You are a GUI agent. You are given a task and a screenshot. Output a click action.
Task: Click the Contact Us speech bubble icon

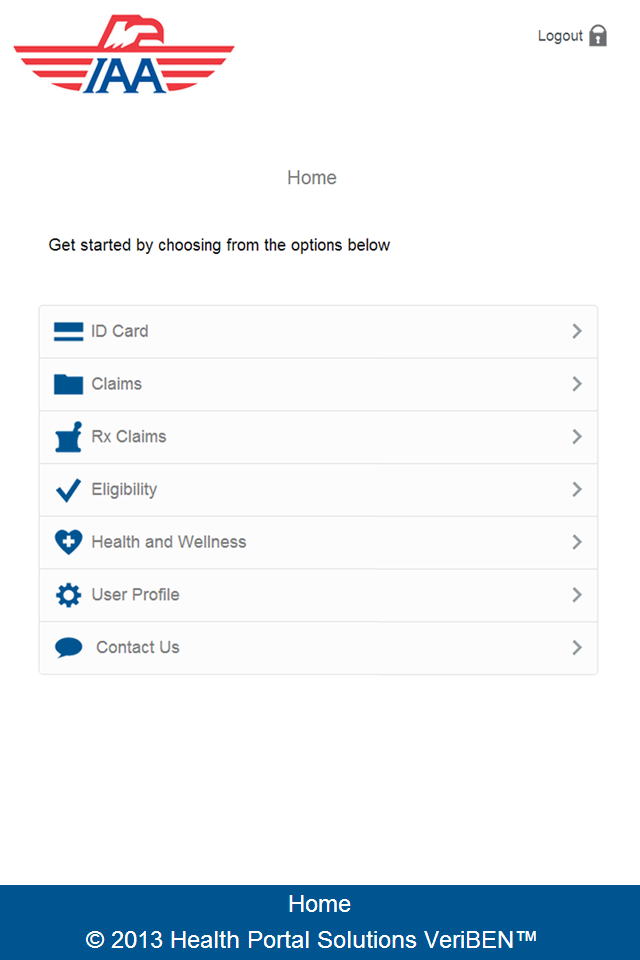68,648
